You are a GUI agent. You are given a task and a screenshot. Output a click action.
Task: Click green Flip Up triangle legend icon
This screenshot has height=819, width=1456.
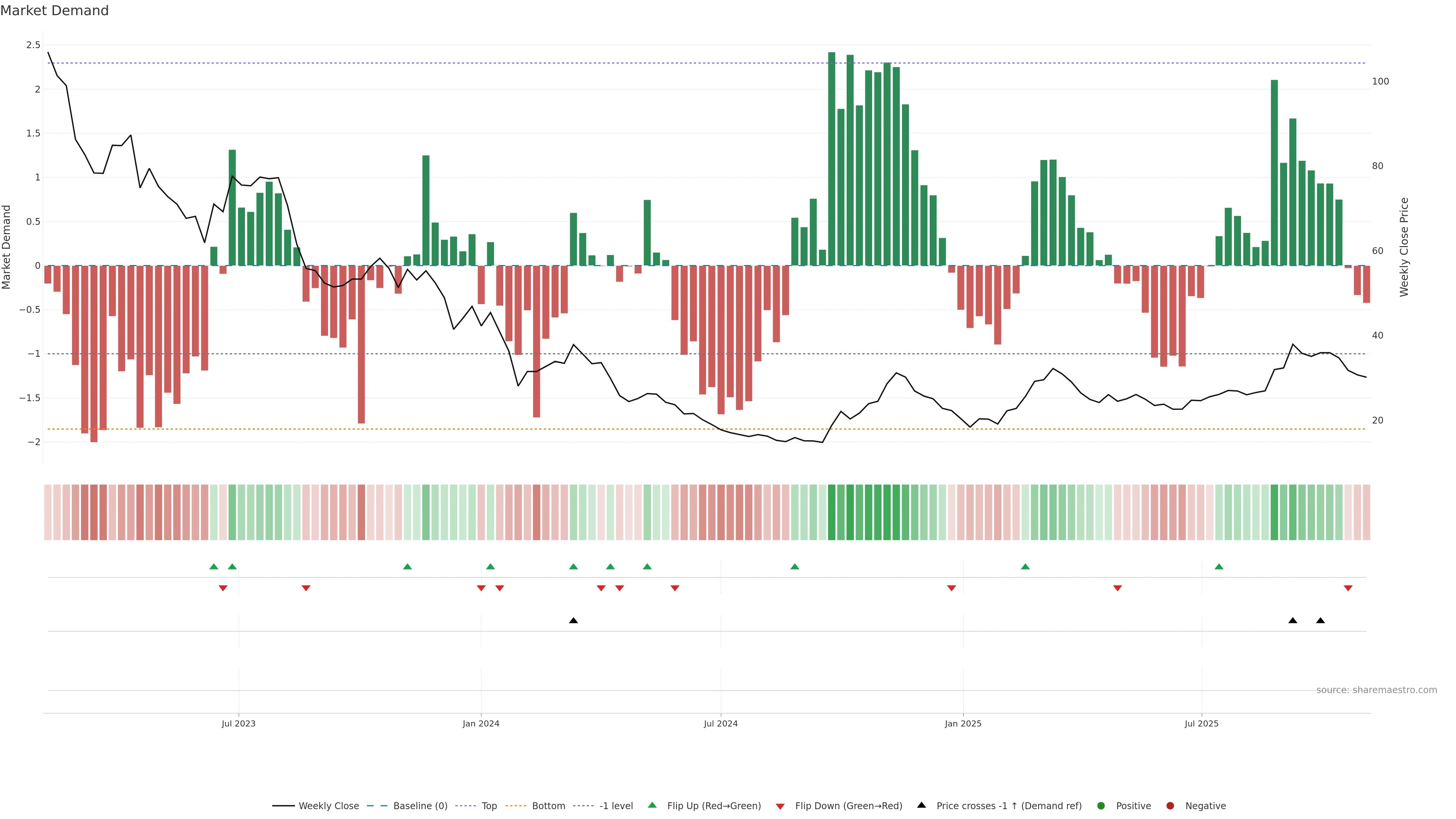coord(652,805)
